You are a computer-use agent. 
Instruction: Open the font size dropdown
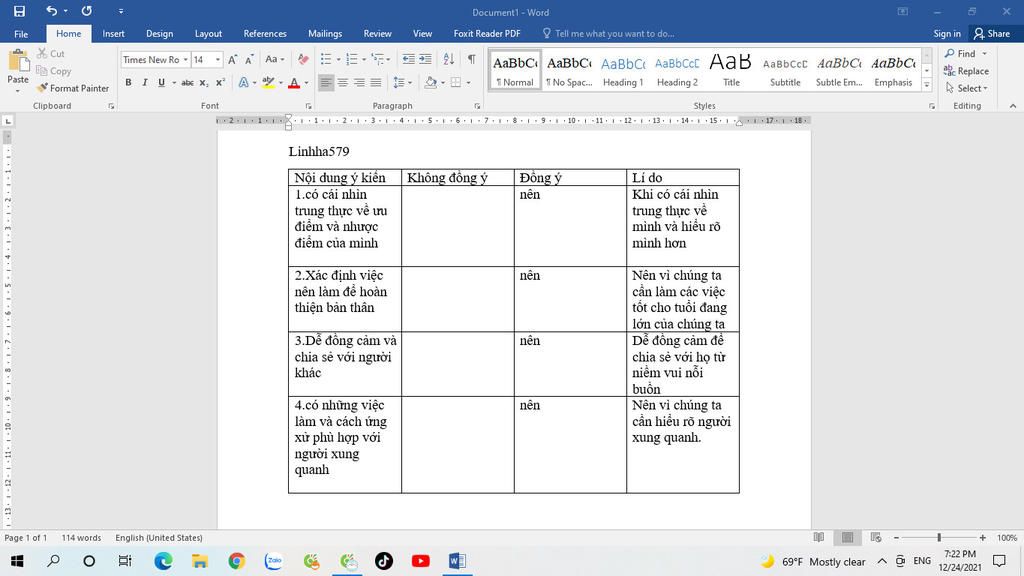[217, 59]
